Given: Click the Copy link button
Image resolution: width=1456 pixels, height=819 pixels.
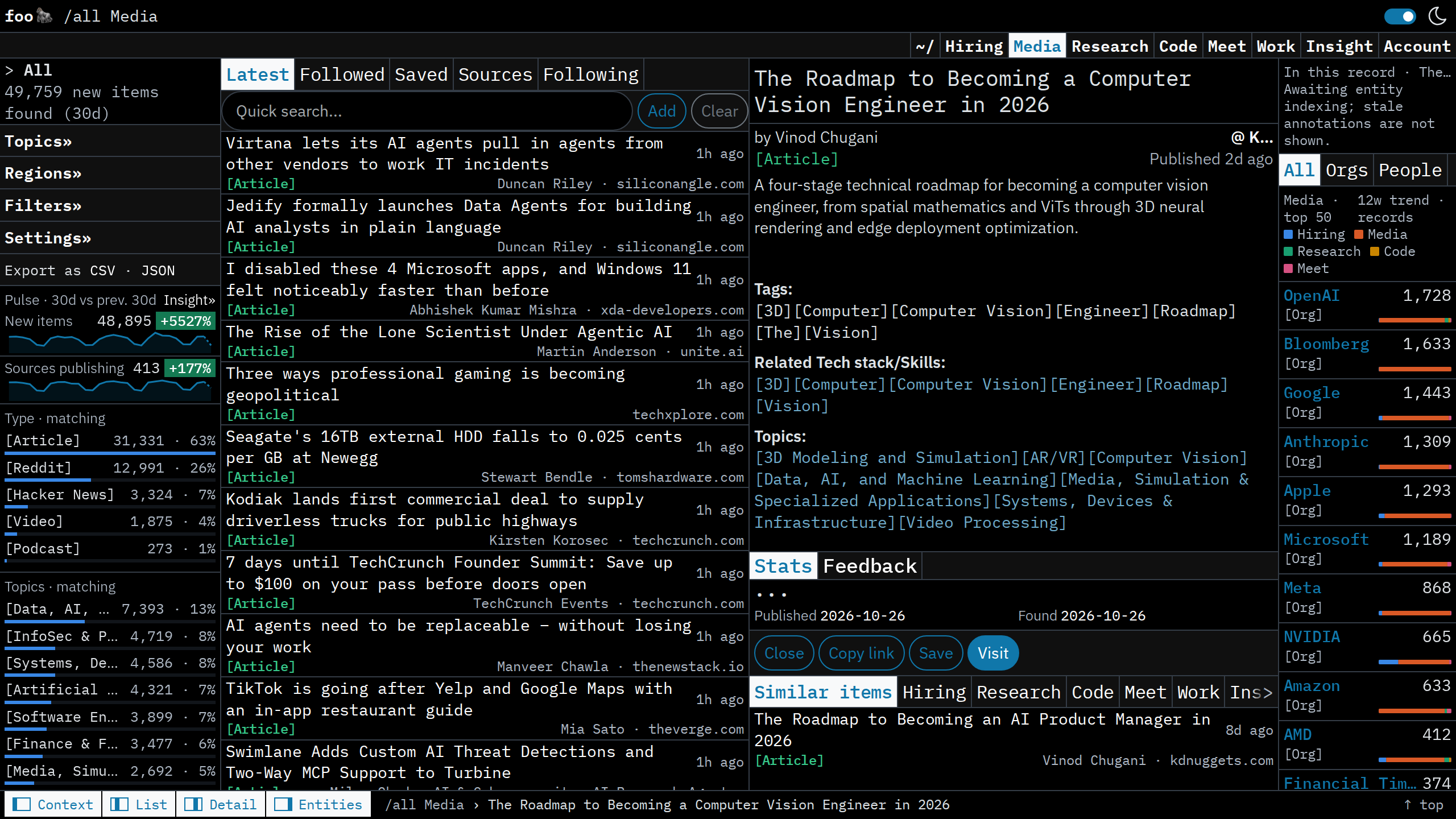Looking at the screenshot, I should click(861, 653).
